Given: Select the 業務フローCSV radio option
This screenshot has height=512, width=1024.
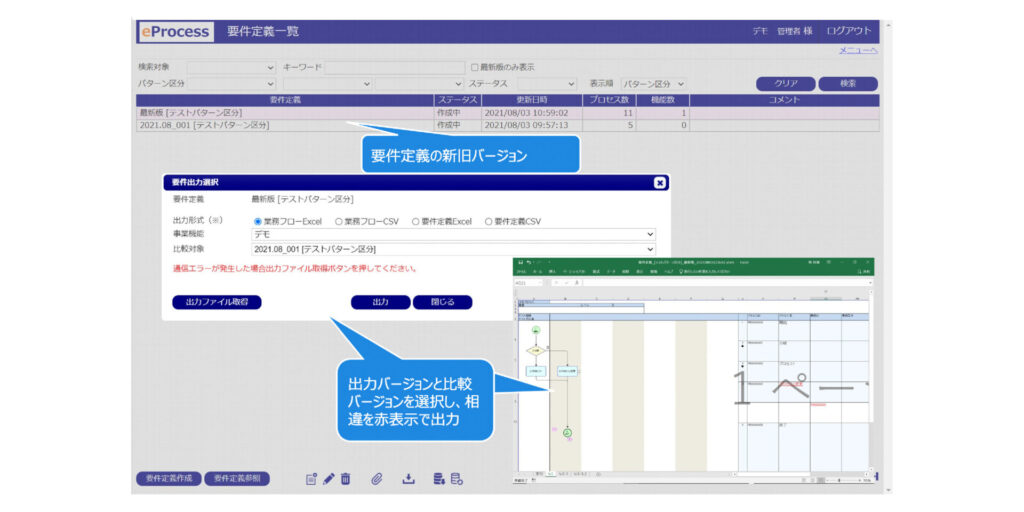Looking at the screenshot, I should click(x=340, y=221).
